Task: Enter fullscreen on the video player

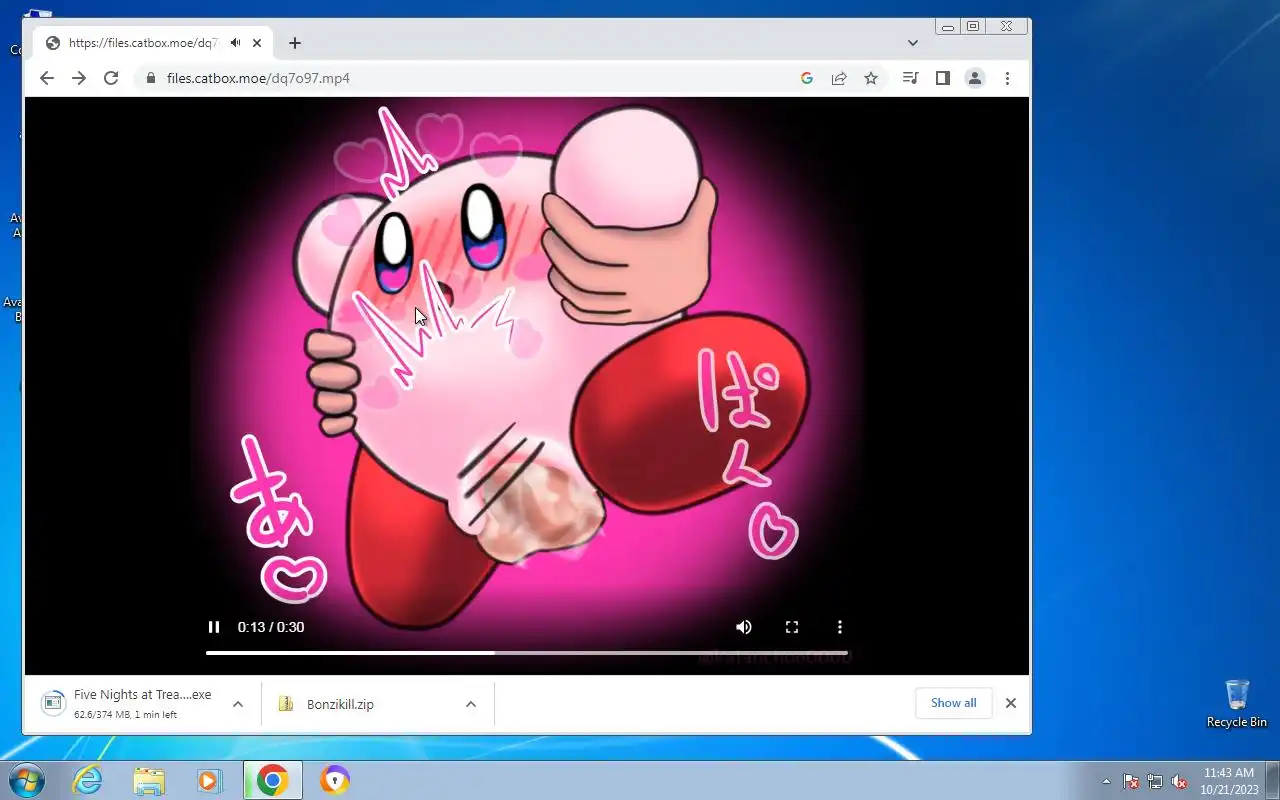Action: click(792, 627)
